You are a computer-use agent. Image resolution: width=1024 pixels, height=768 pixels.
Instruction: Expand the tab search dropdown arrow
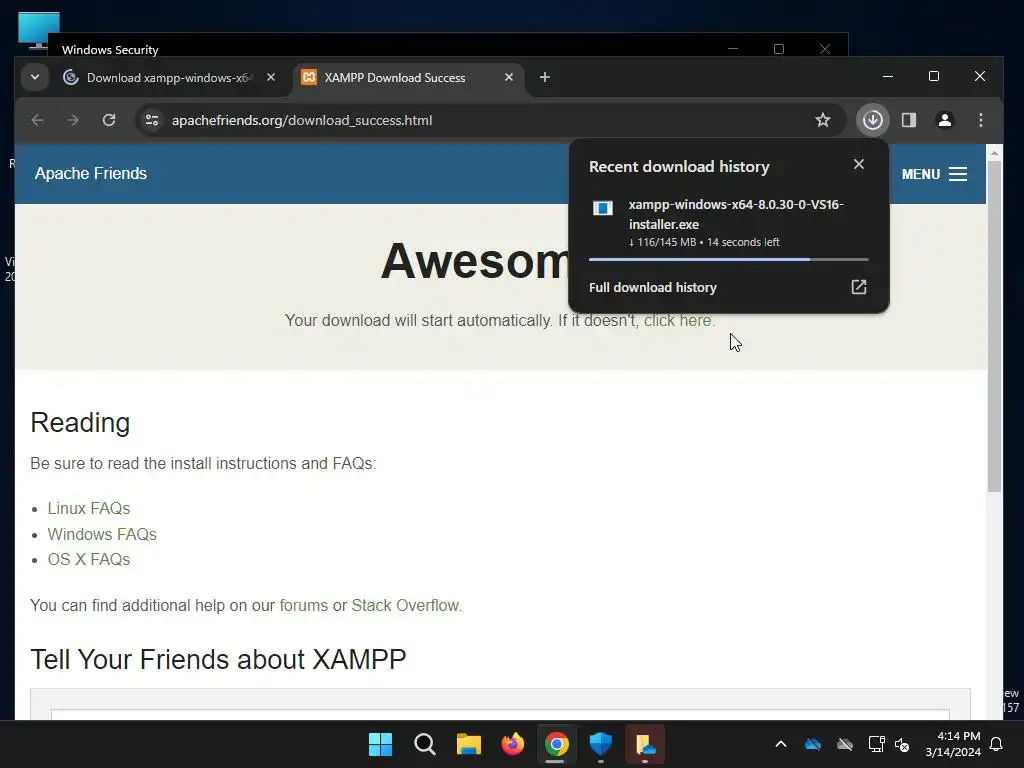[35, 77]
